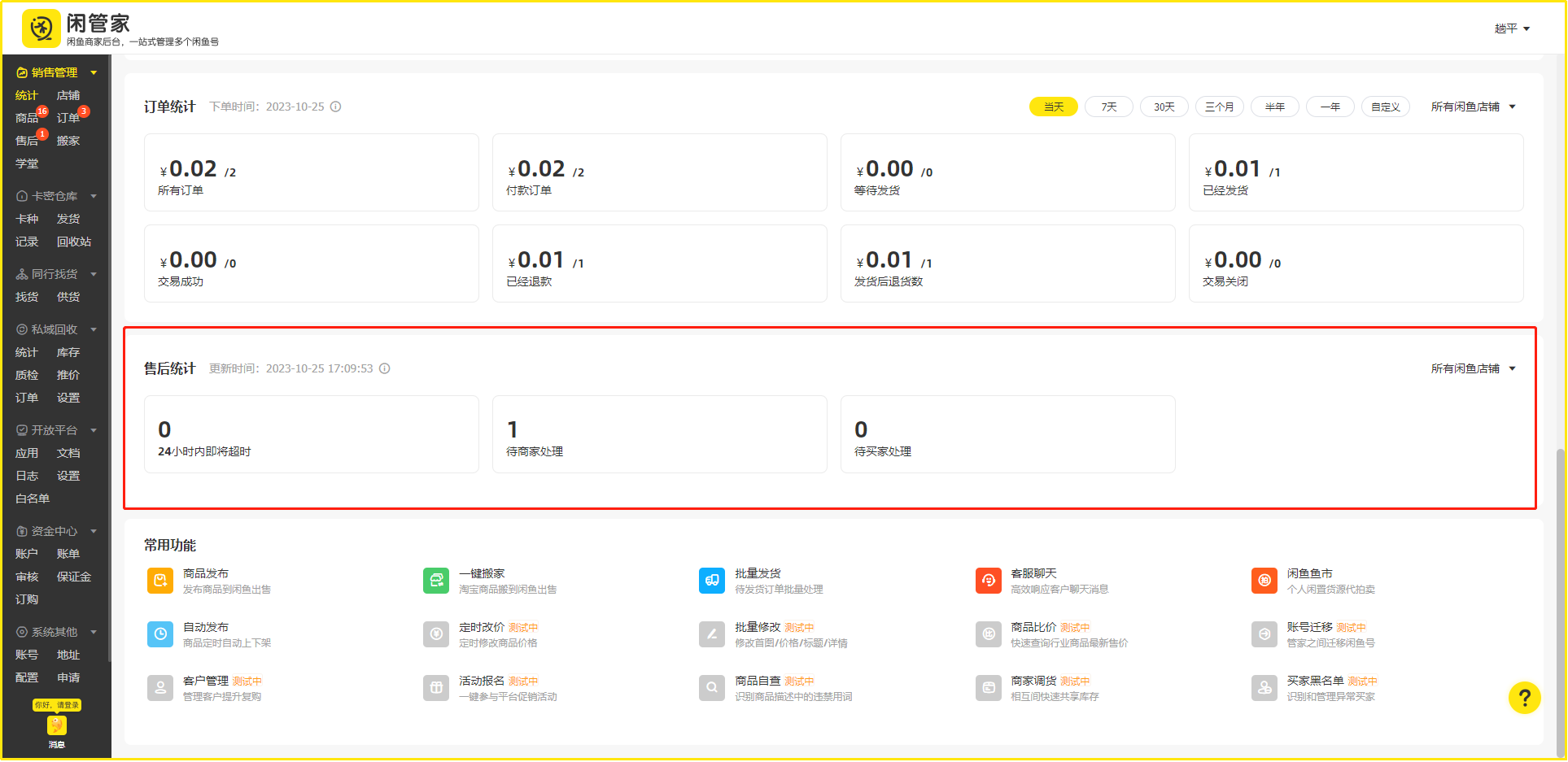
Task: Open 订单 menu item with badge 3
Action: pyautogui.click(x=68, y=118)
